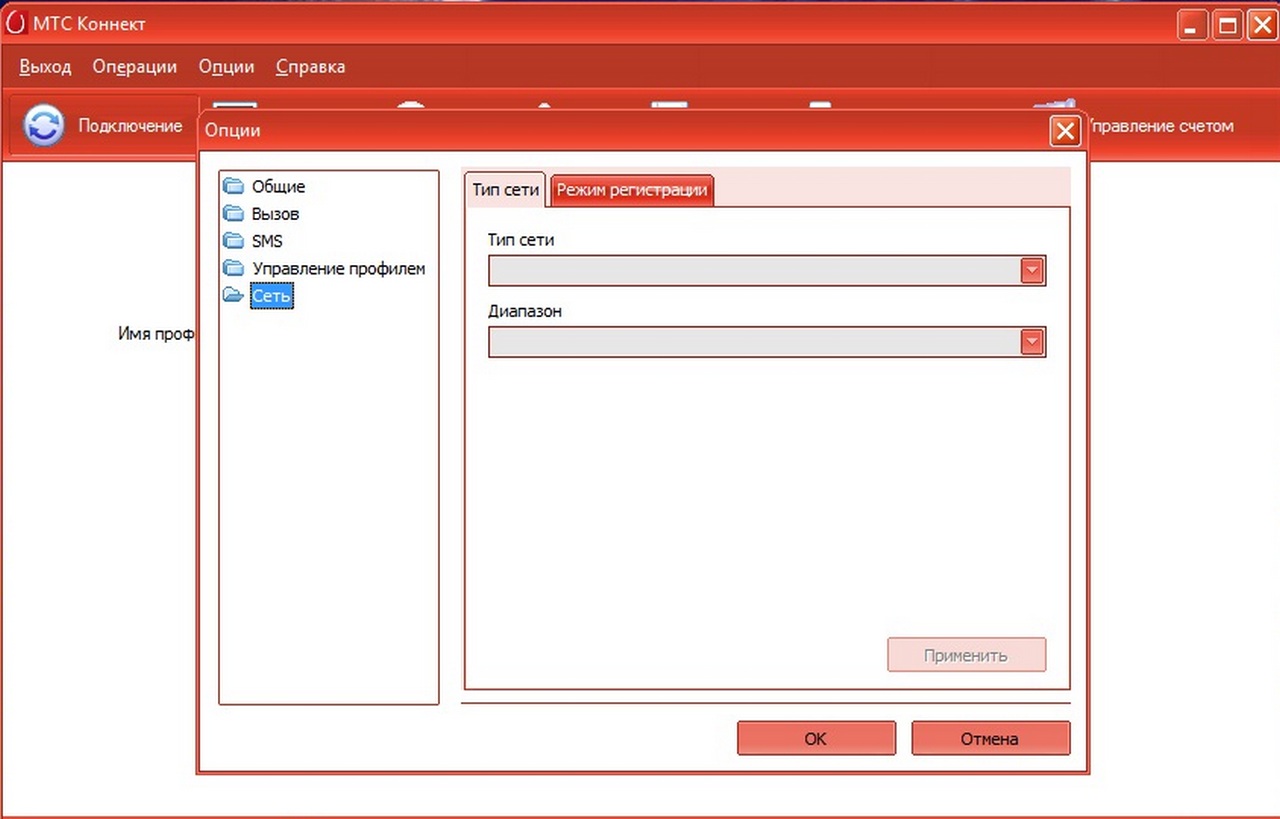The image size is (1280, 819).
Task: Open the Справка menu
Action: 310,67
